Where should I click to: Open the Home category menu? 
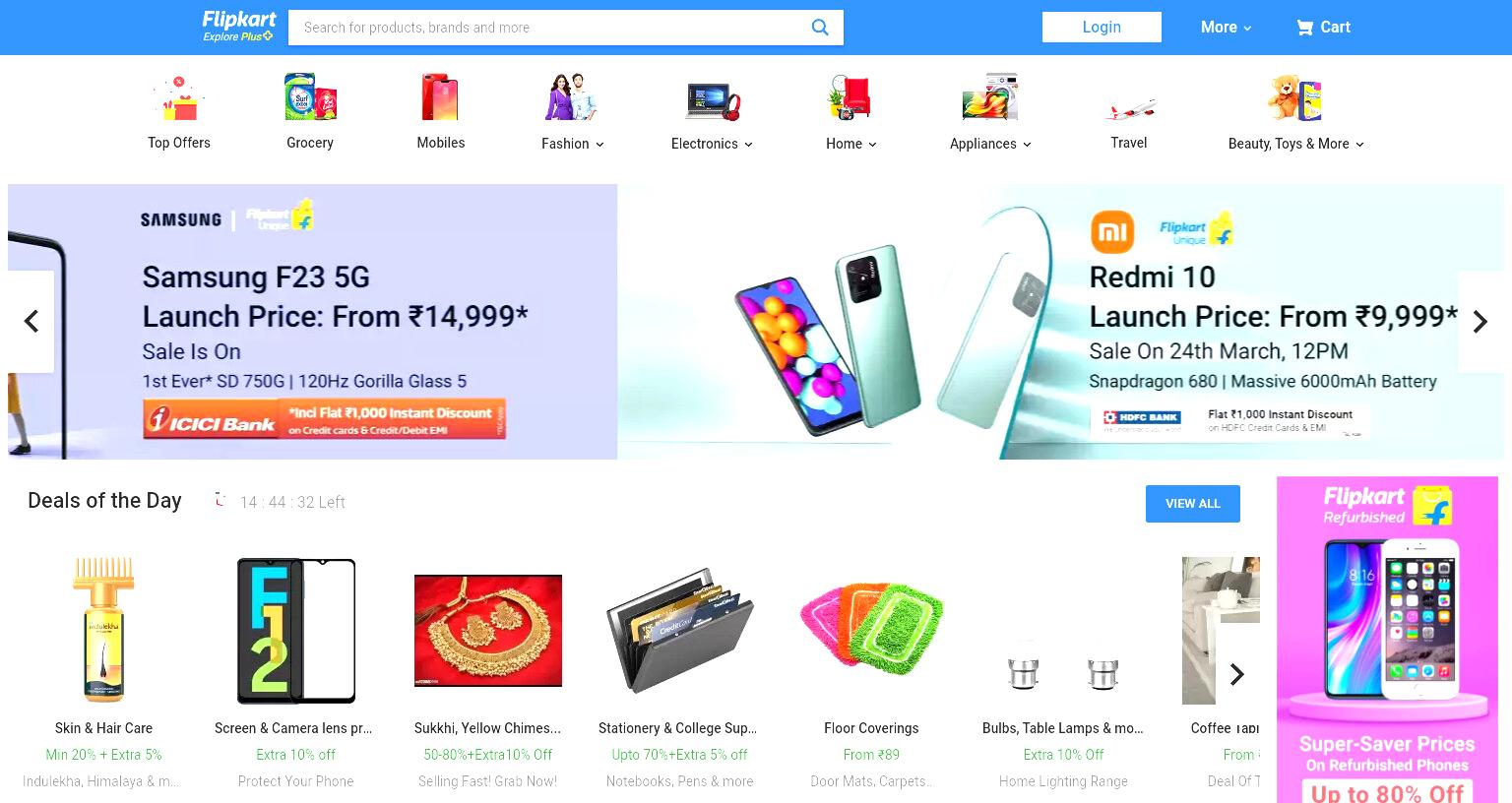coord(850,144)
